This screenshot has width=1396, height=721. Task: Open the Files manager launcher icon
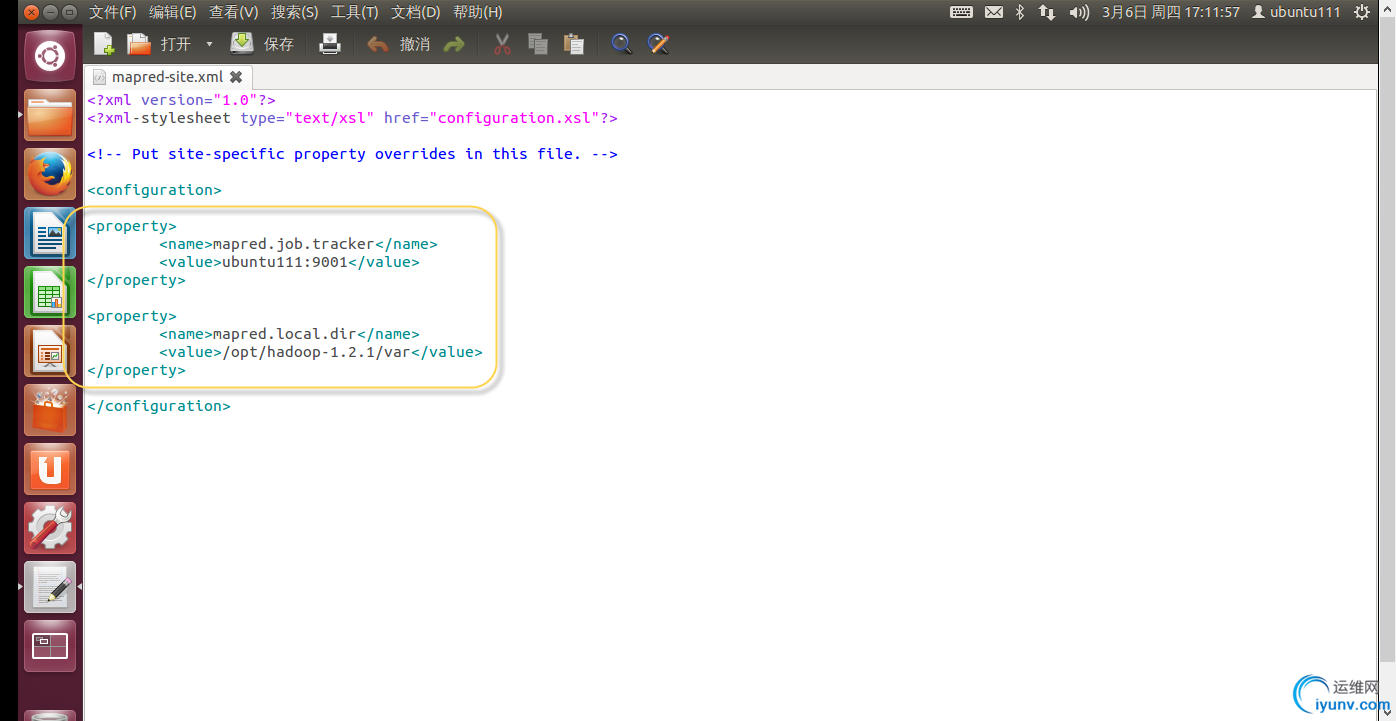click(x=50, y=115)
